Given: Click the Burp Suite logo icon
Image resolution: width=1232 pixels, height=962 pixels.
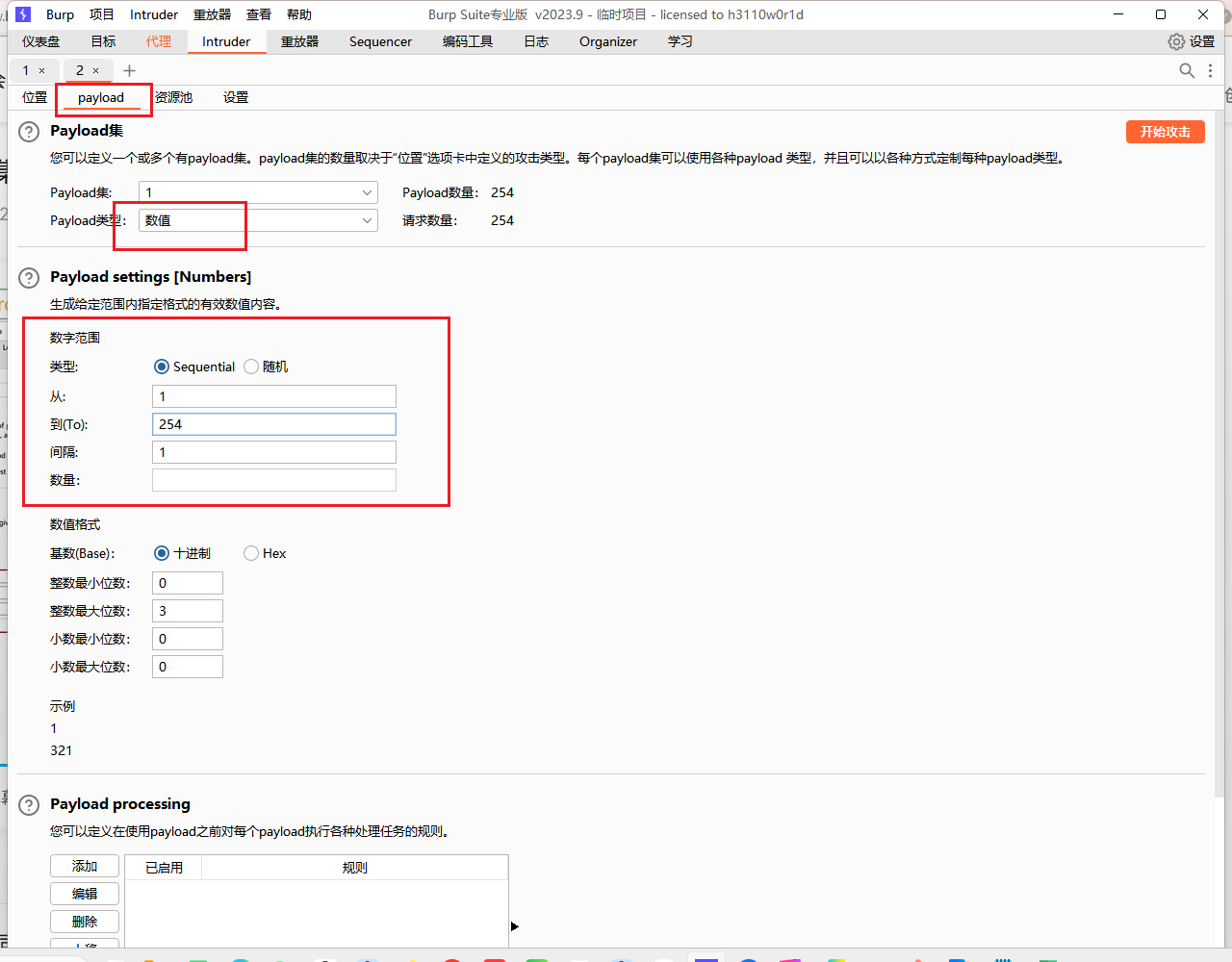Looking at the screenshot, I should tap(23, 14).
